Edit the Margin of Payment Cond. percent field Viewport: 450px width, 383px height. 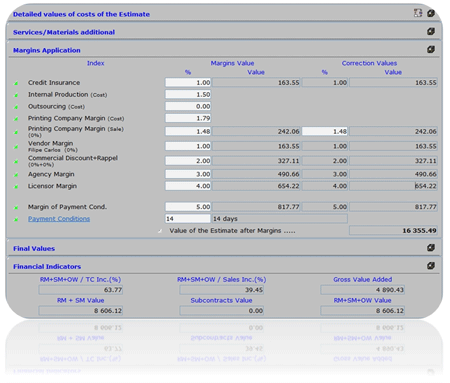tap(188, 207)
